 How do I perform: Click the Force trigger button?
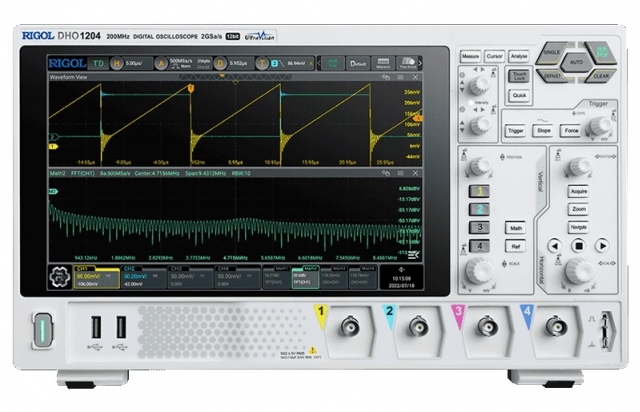[x=571, y=131]
